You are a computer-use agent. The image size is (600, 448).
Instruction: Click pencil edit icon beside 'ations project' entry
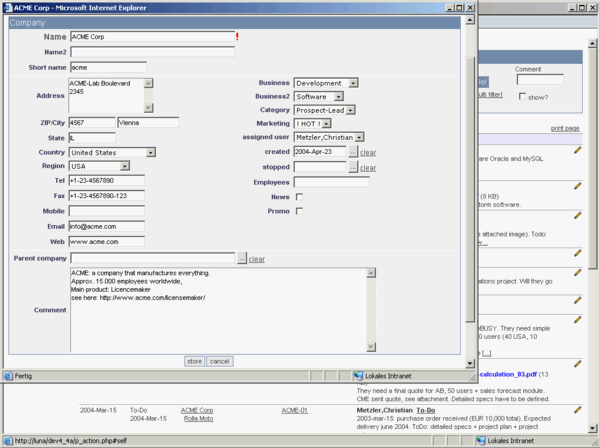pos(577,273)
